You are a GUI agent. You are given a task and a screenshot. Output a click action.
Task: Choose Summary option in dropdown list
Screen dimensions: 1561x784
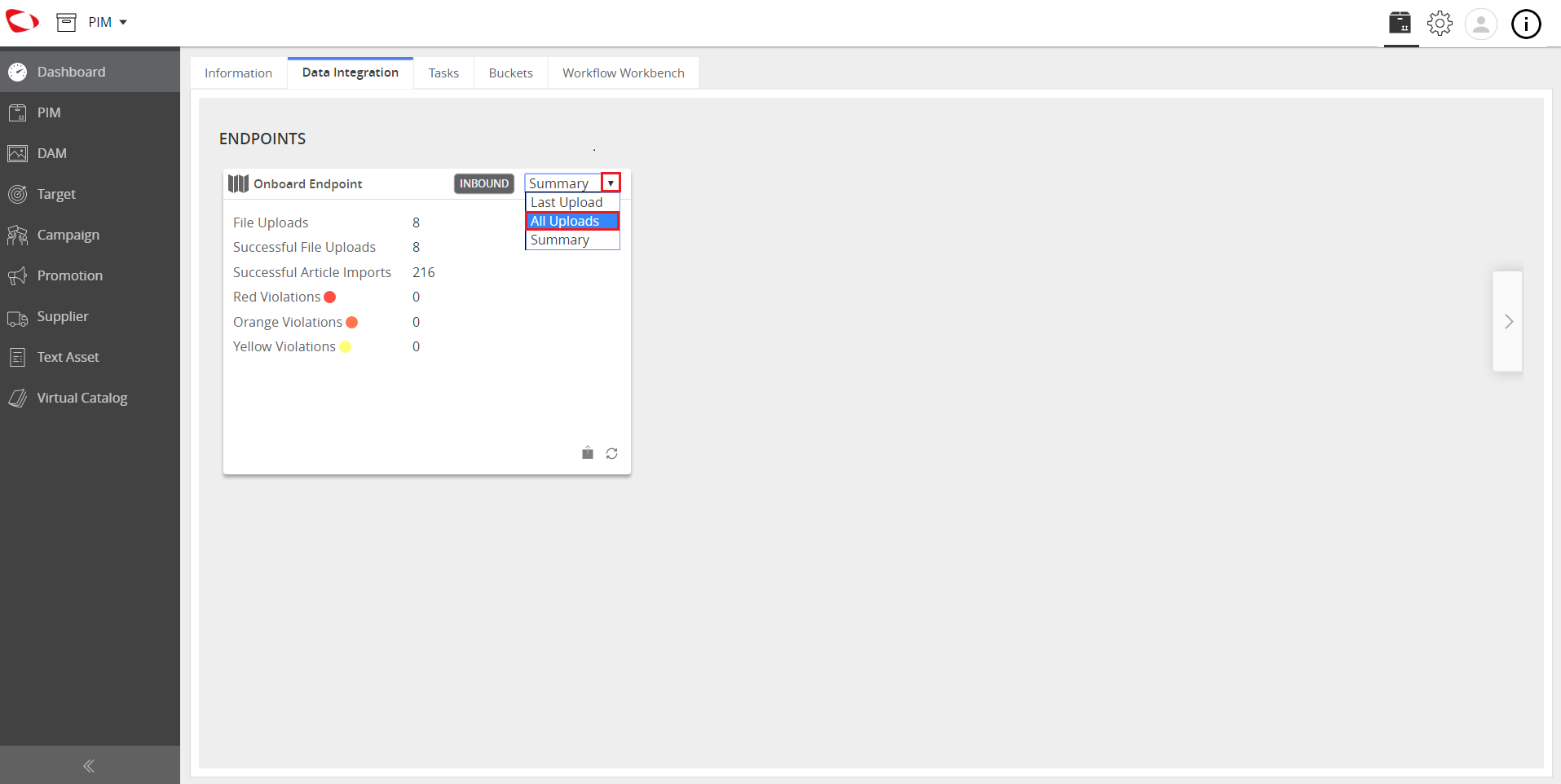tap(572, 240)
